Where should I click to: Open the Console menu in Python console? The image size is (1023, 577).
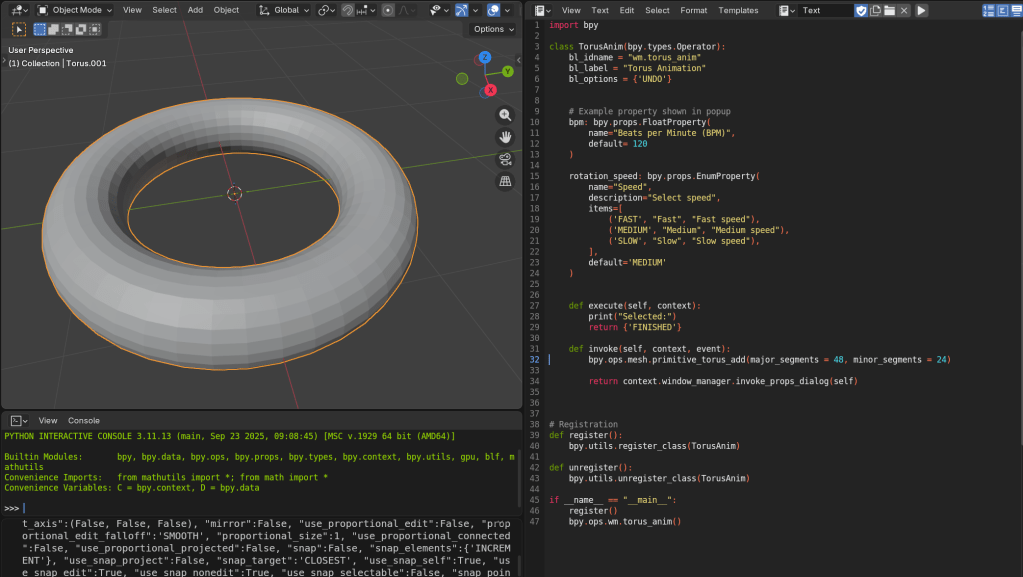(84, 421)
